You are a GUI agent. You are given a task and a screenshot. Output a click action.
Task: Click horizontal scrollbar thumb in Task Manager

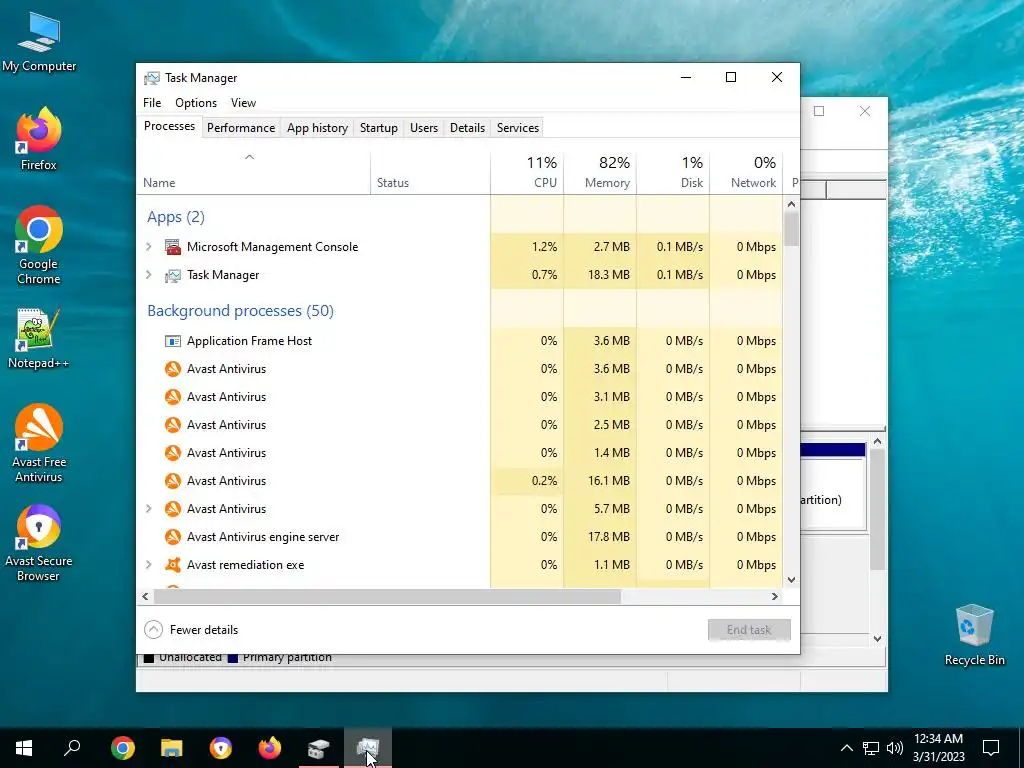click(x=387, y=596)
